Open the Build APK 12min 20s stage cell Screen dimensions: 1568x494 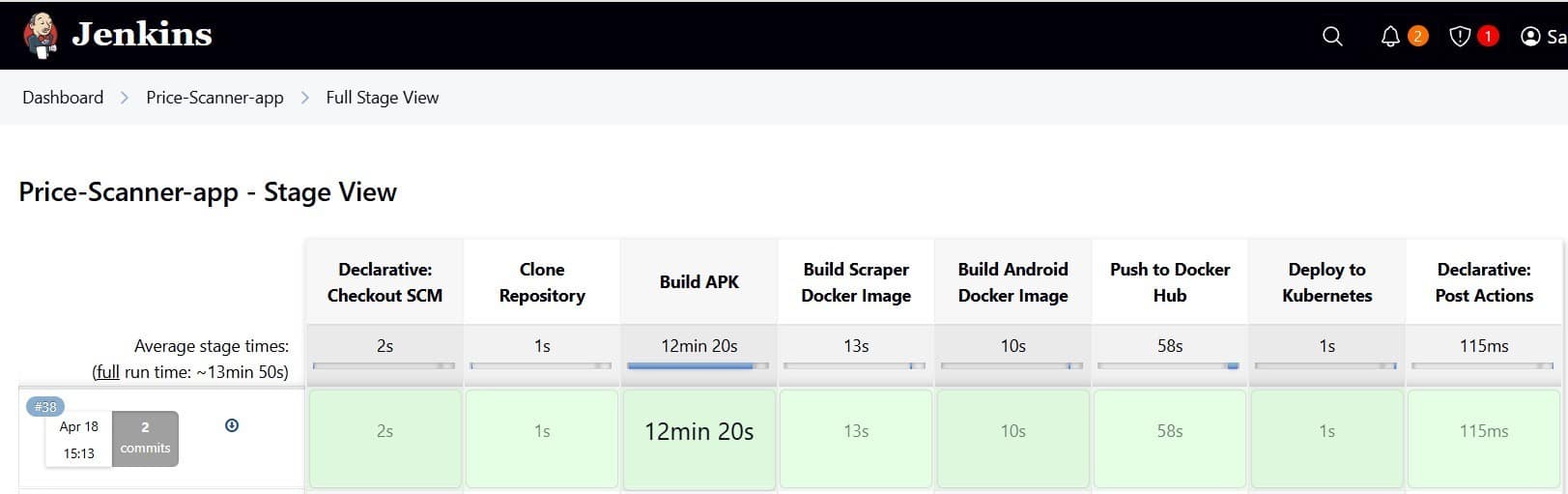(x=698, y=432)
